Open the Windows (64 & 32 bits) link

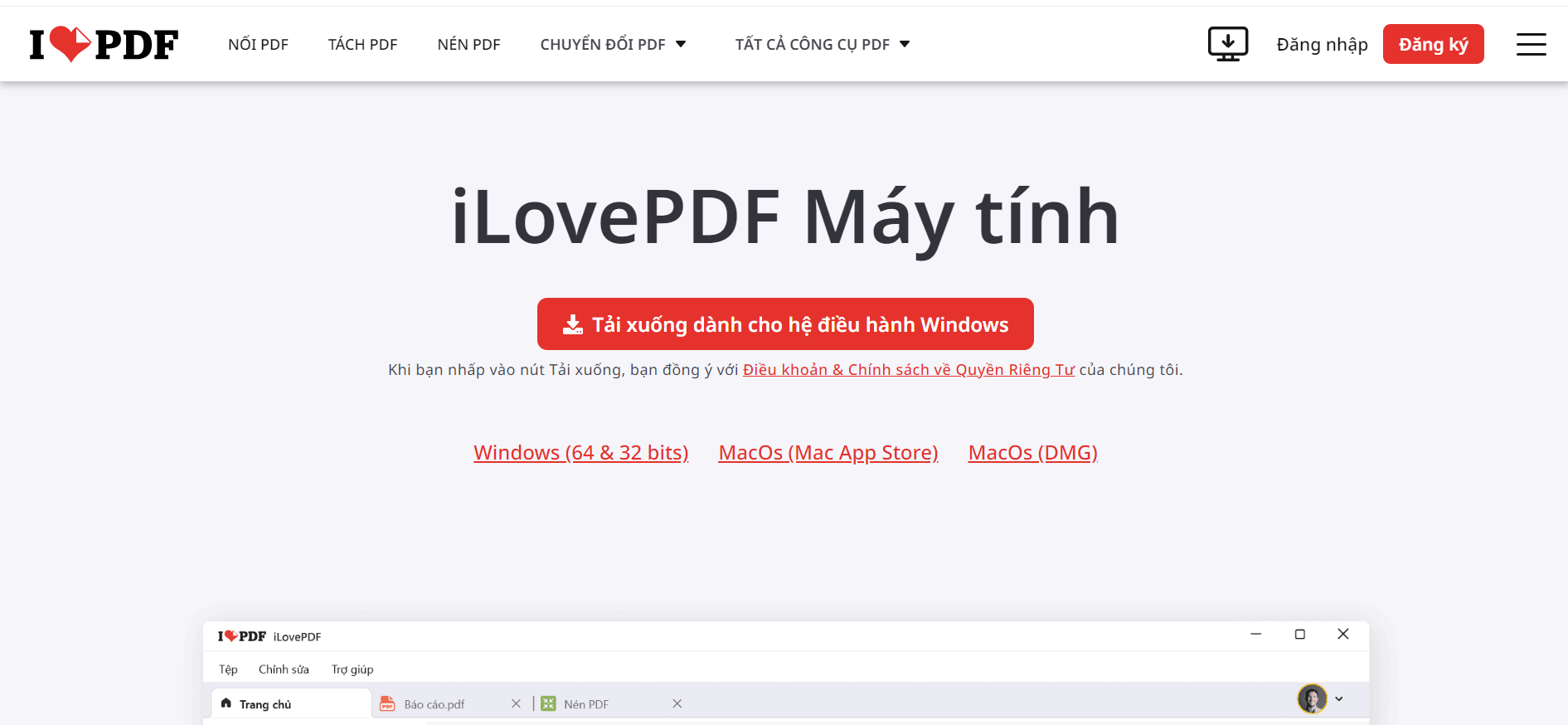tap(580, 453)
